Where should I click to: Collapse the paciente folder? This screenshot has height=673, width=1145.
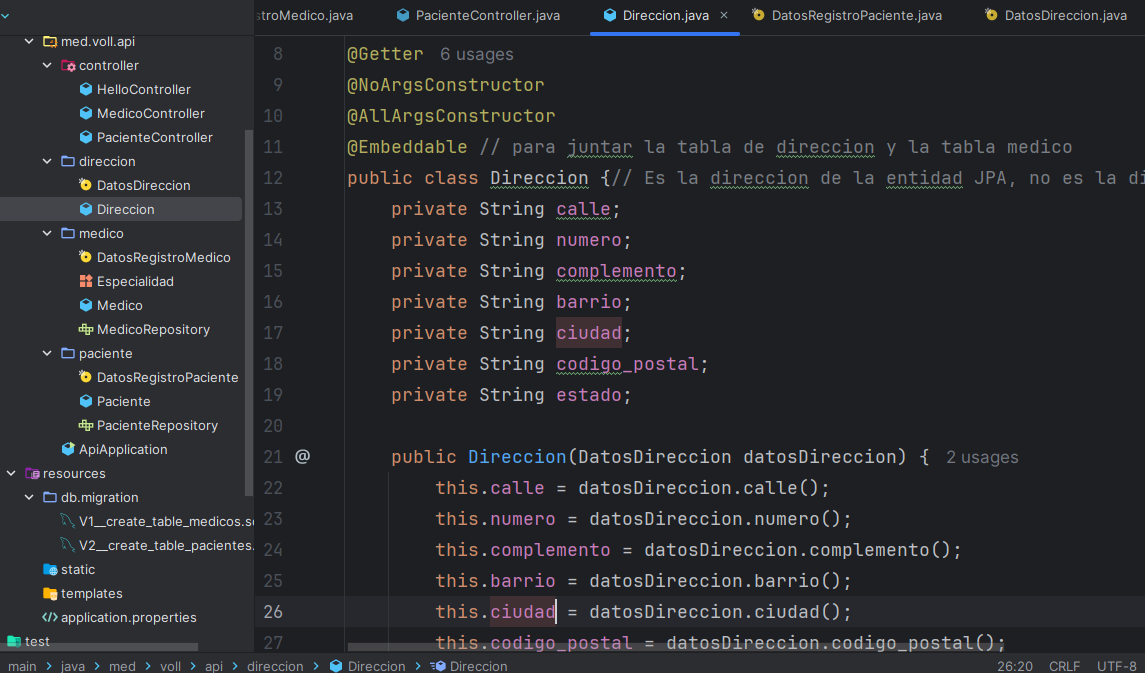pos(47,353)
